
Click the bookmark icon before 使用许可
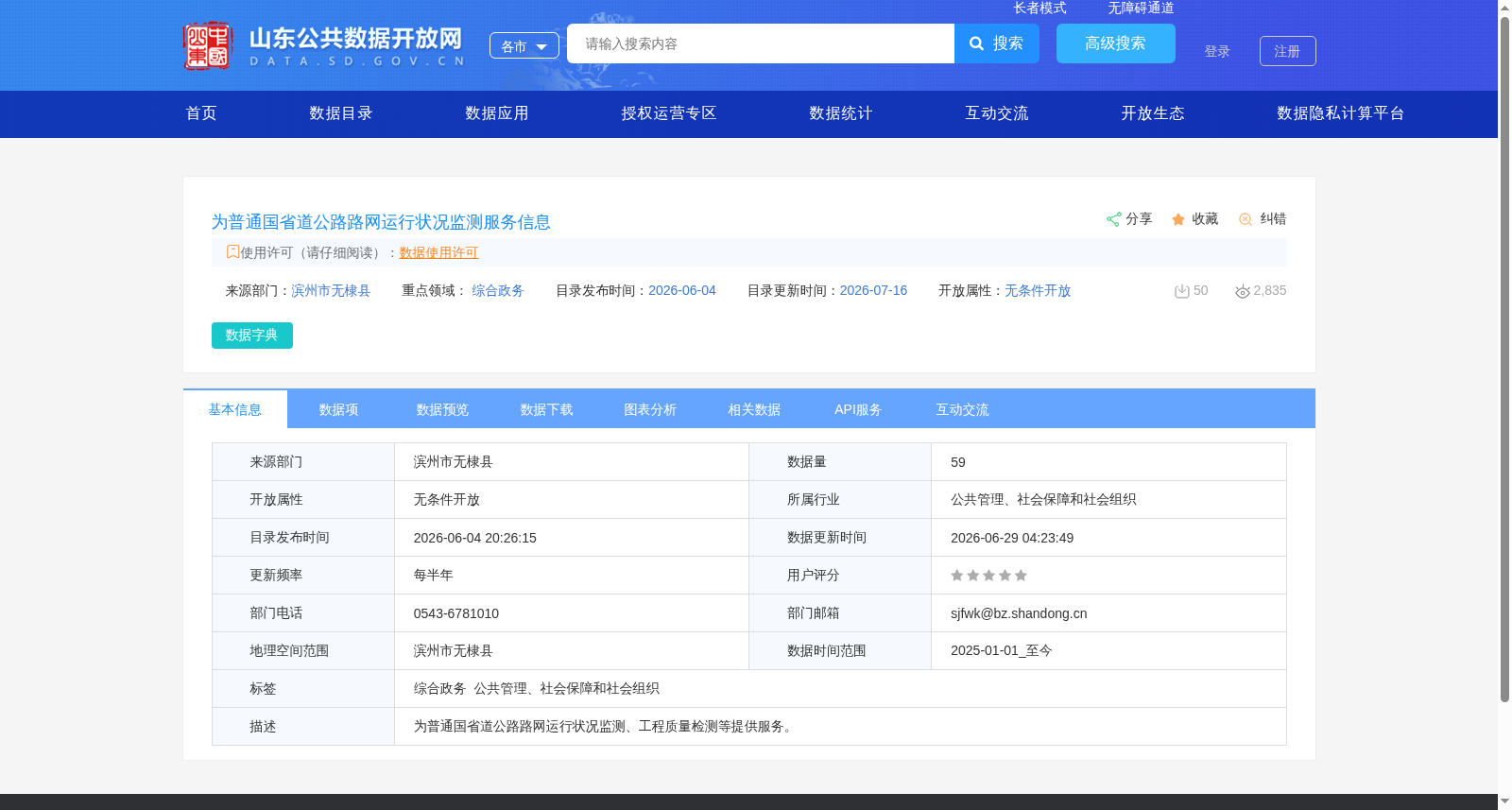(x=232, y=252)
